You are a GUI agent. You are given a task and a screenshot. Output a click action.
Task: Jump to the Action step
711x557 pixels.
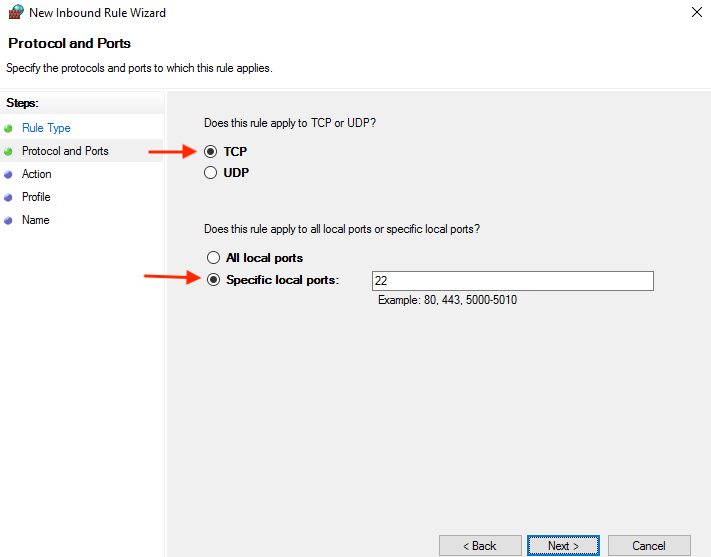pos(37,174)
